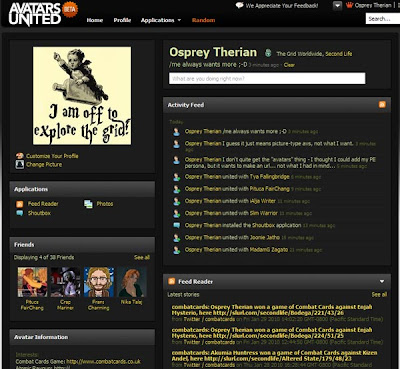This screenshot has width=400, height=369.
Task: Click Osprey Therian username in header
Action: (373, 5)
